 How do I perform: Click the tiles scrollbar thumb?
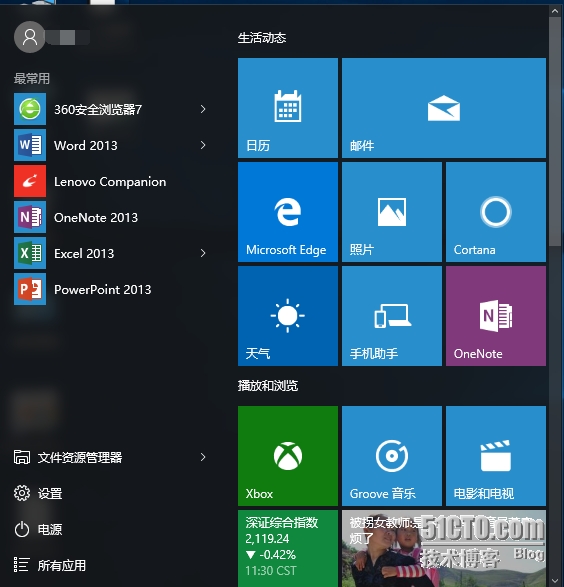coord(555,131)
